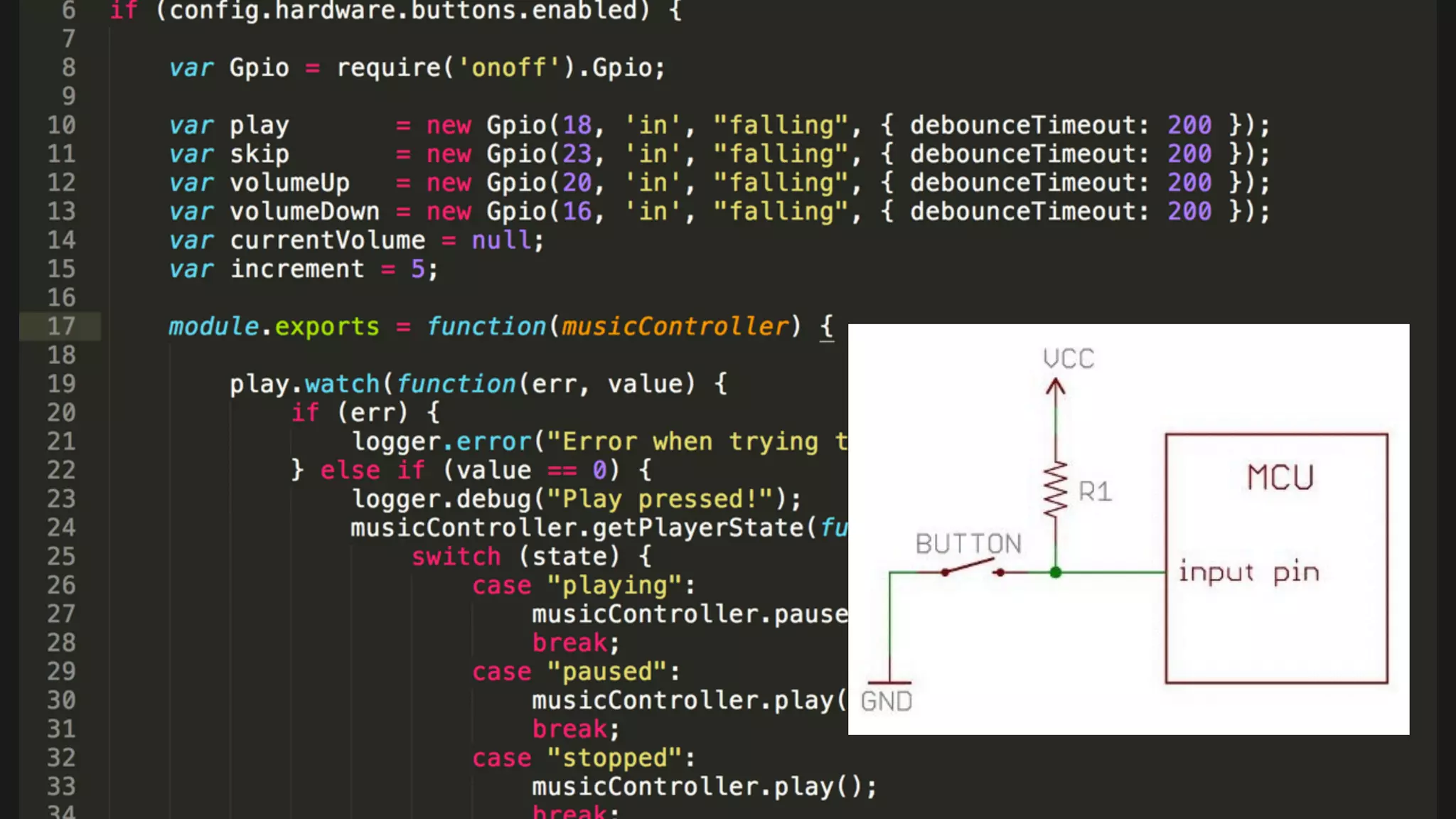Click the number 18 in play Gpio call
Screen dimensions: 1456x819
point(577,125)
